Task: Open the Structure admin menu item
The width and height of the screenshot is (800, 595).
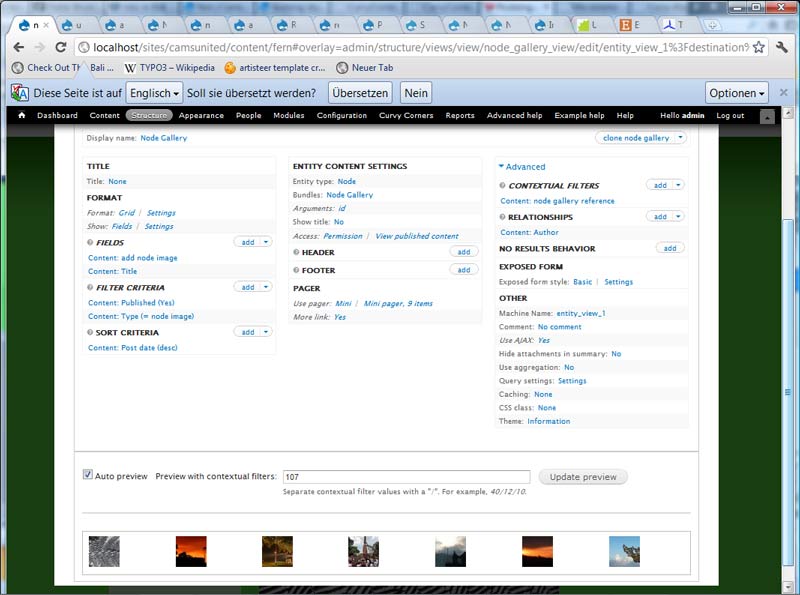Action: [x=149, y=116]
